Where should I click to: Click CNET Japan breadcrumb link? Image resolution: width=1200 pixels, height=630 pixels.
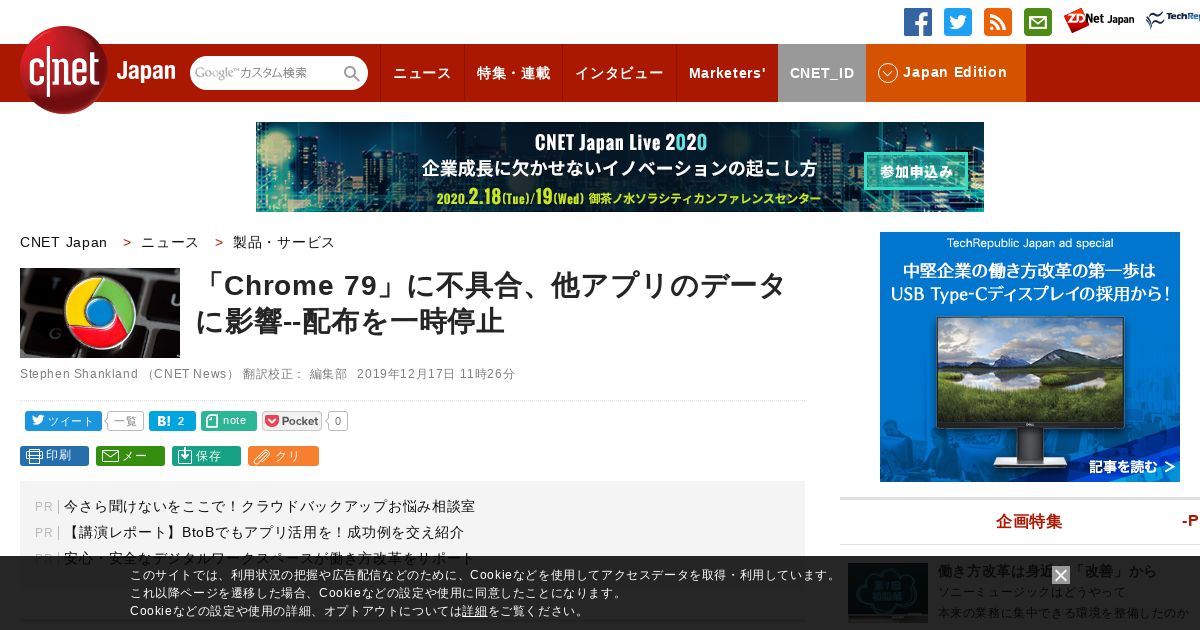(63, 242)
